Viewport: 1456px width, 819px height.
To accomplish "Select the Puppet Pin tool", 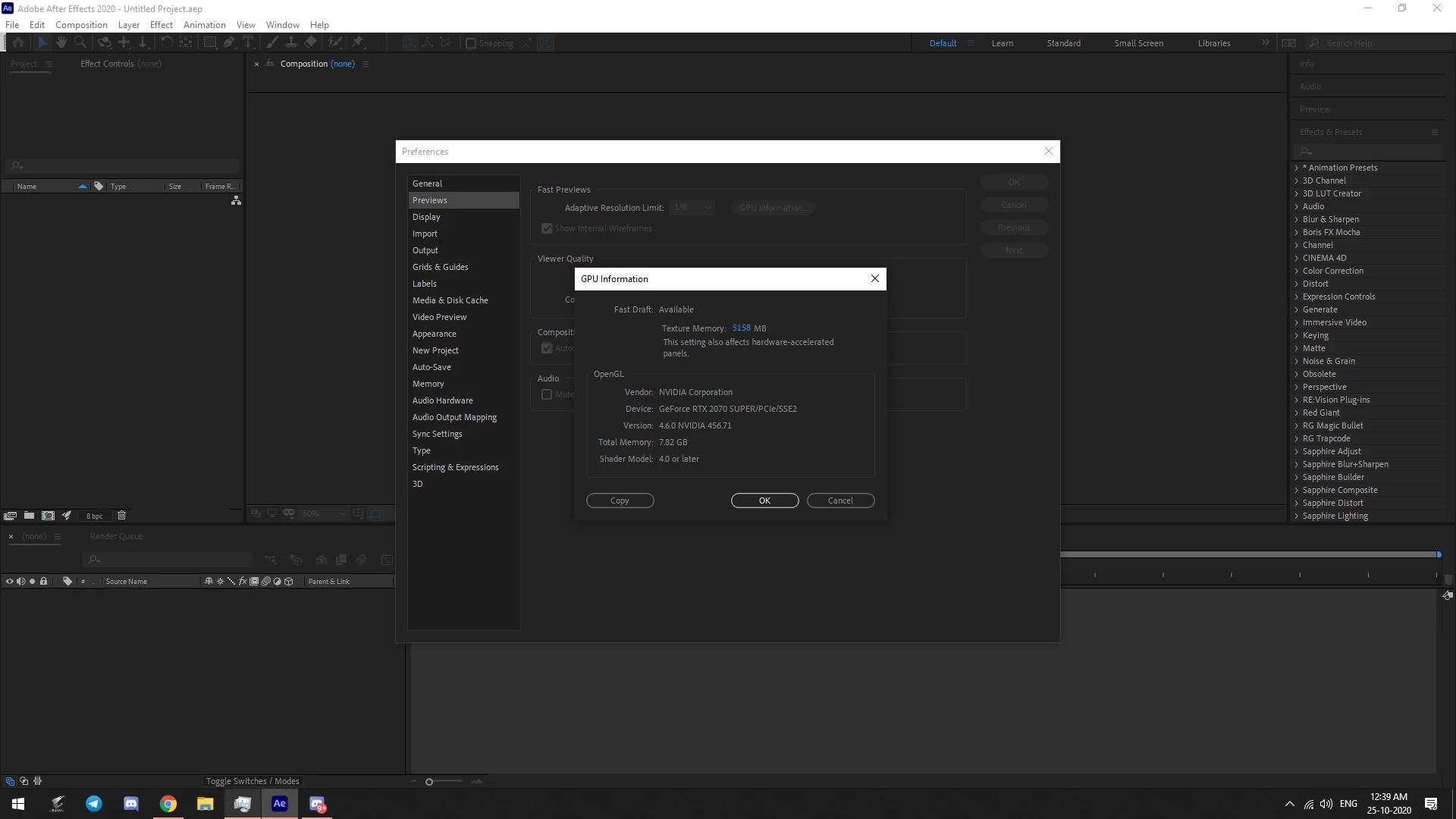I will (358, 42).
